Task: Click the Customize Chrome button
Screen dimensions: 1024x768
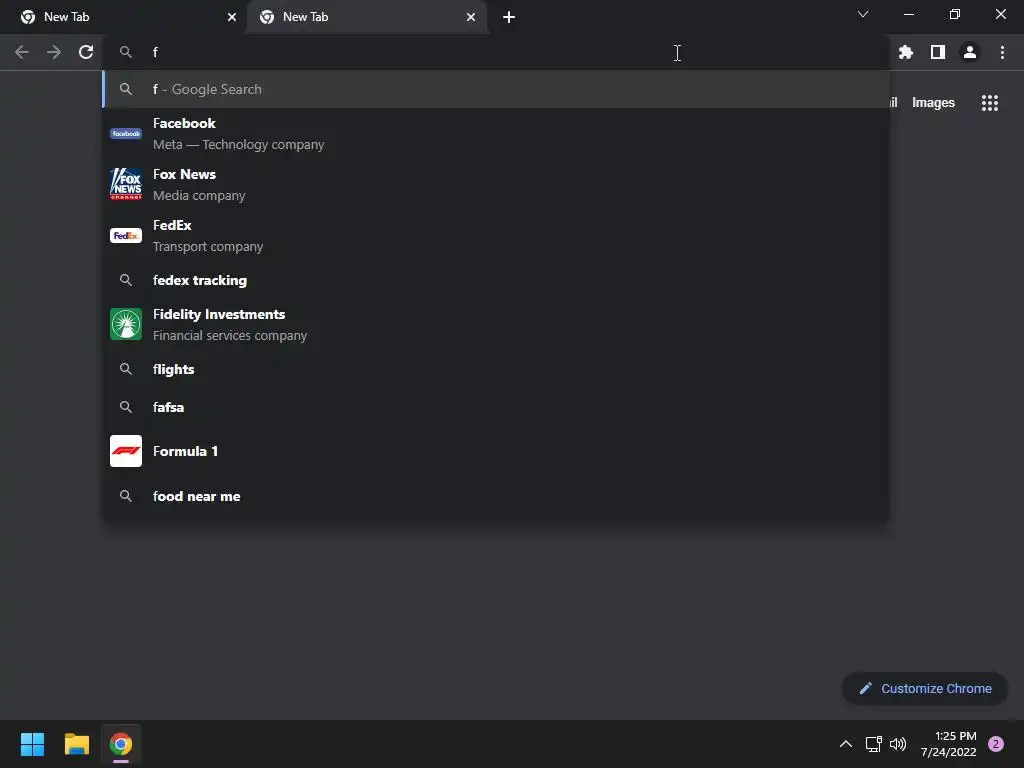Action: [x=925, y=688]
